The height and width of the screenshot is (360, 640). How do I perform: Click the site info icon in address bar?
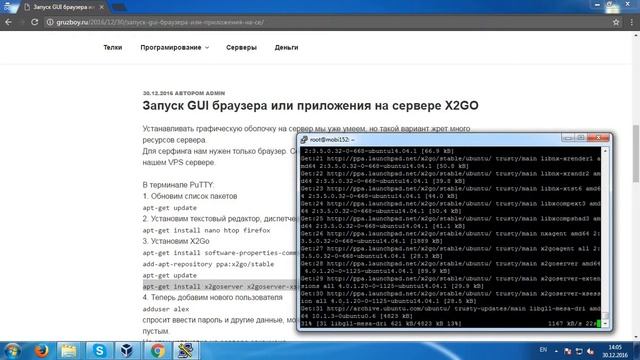pos(50,22)
